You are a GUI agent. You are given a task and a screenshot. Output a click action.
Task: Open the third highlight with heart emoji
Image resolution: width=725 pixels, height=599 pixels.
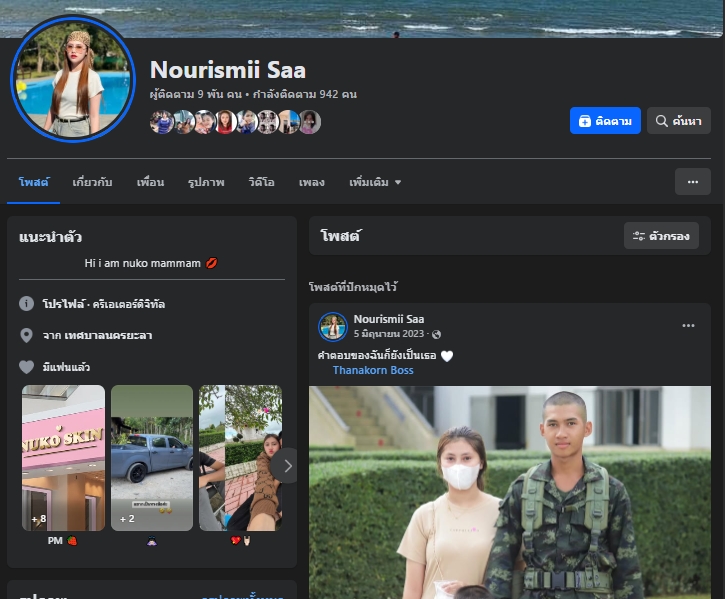pos(240,458)
